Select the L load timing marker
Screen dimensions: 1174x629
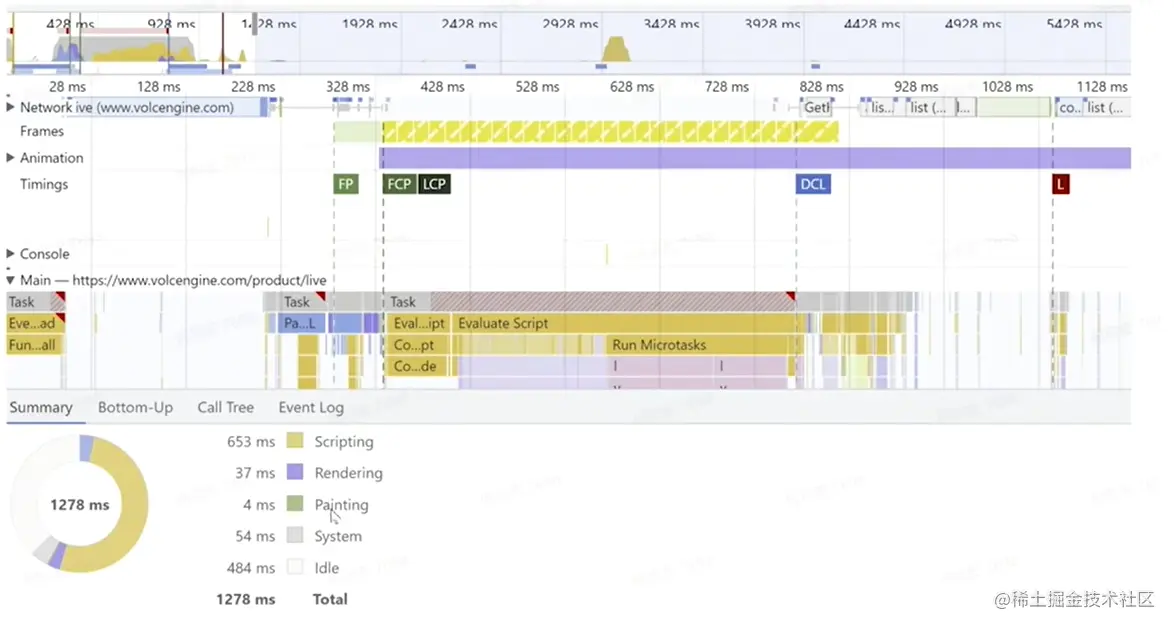[1060, 184]
